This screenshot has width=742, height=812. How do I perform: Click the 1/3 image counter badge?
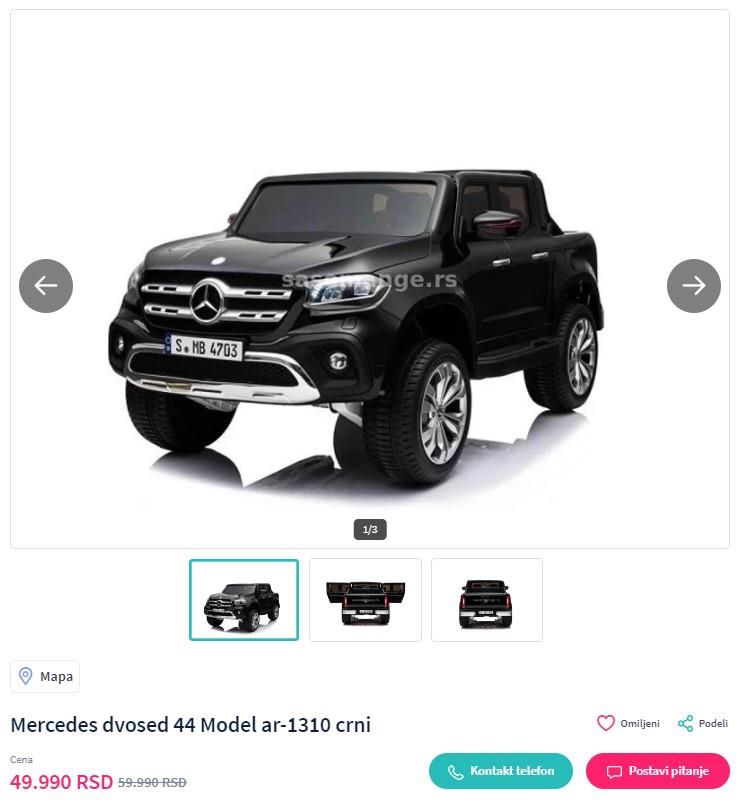pos(370,529)
